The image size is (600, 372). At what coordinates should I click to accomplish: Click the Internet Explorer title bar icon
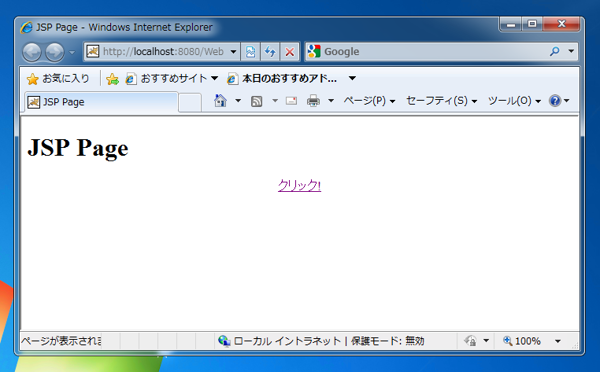click(26, 28)
